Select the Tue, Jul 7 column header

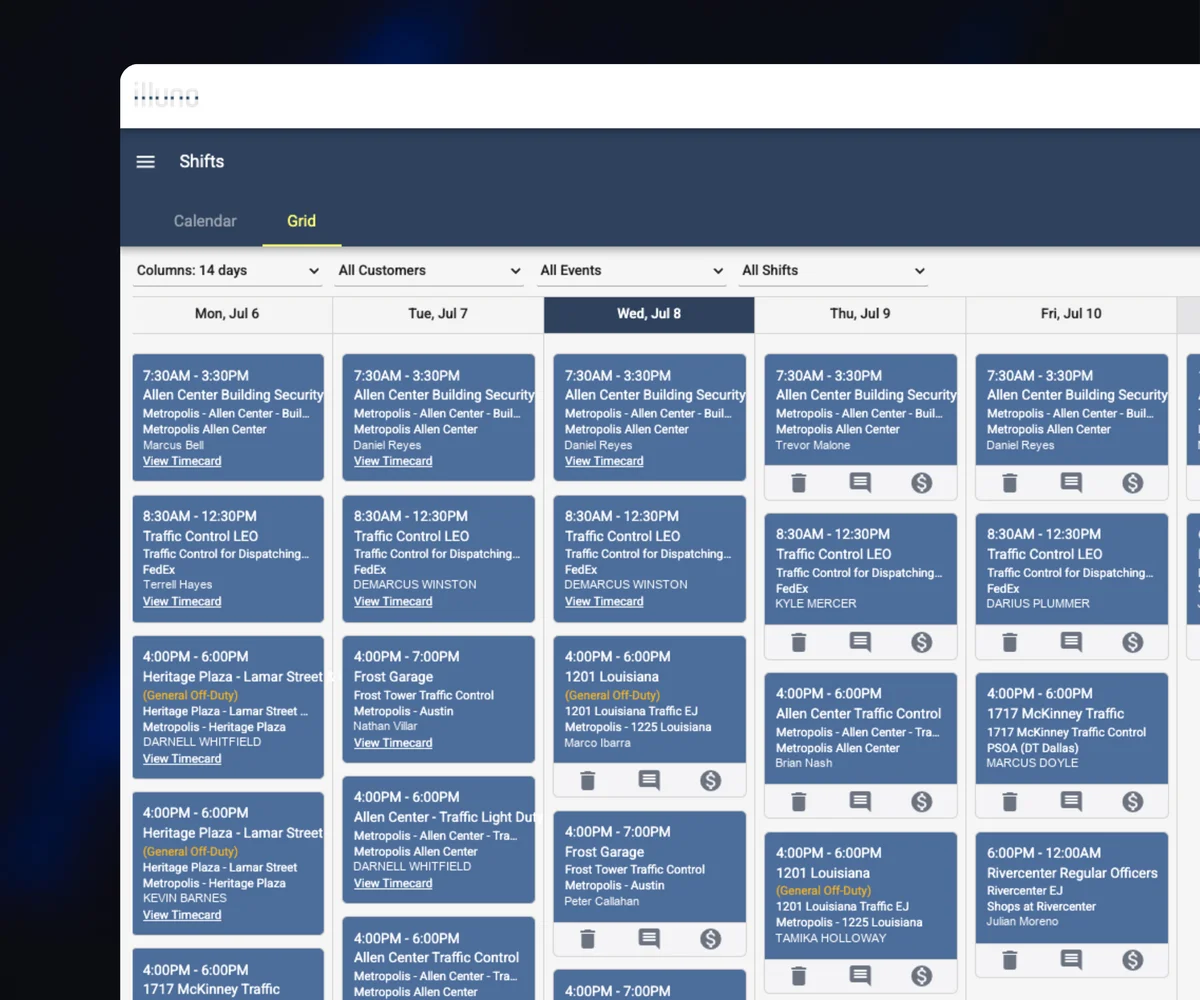[x=438, y=314]
